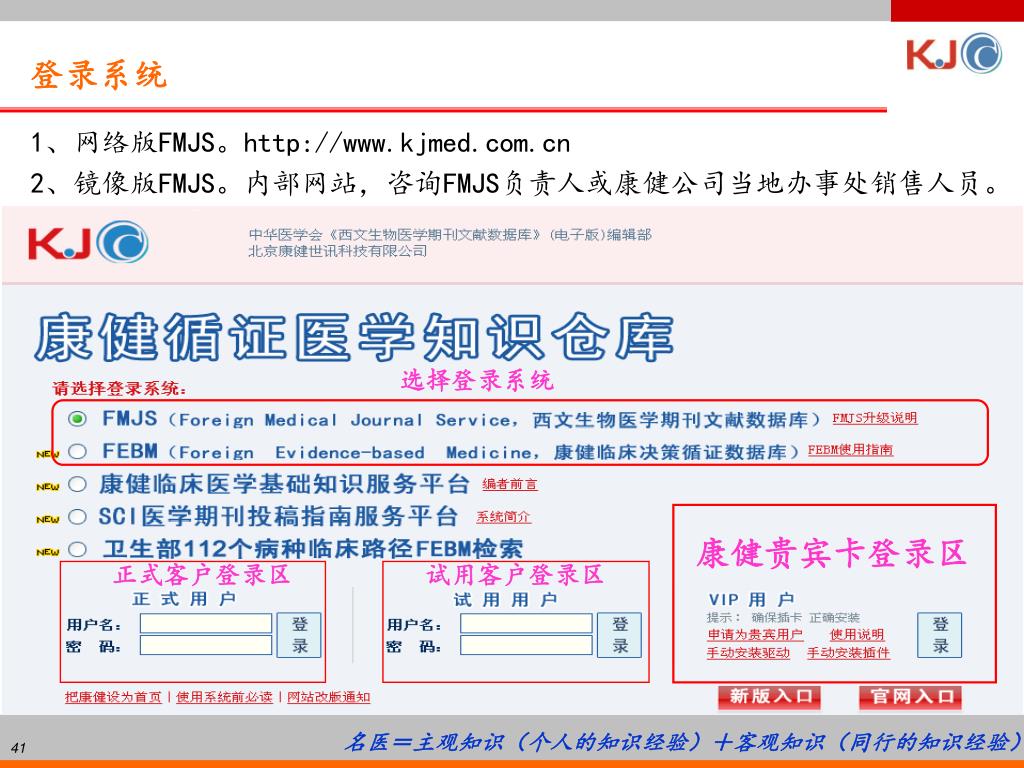Click 正式用户 password input field
Image resolution: width=1024 pixels, height=768 pixels.
pos(206,645)
